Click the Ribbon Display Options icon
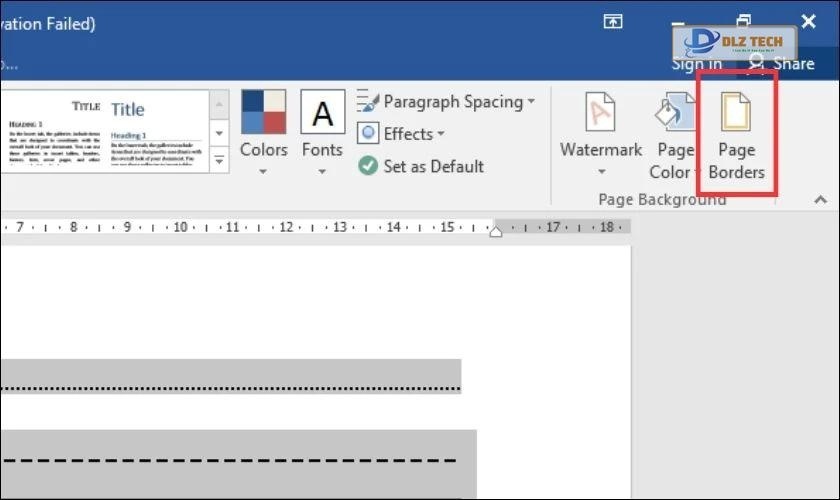 coord(612,22)
